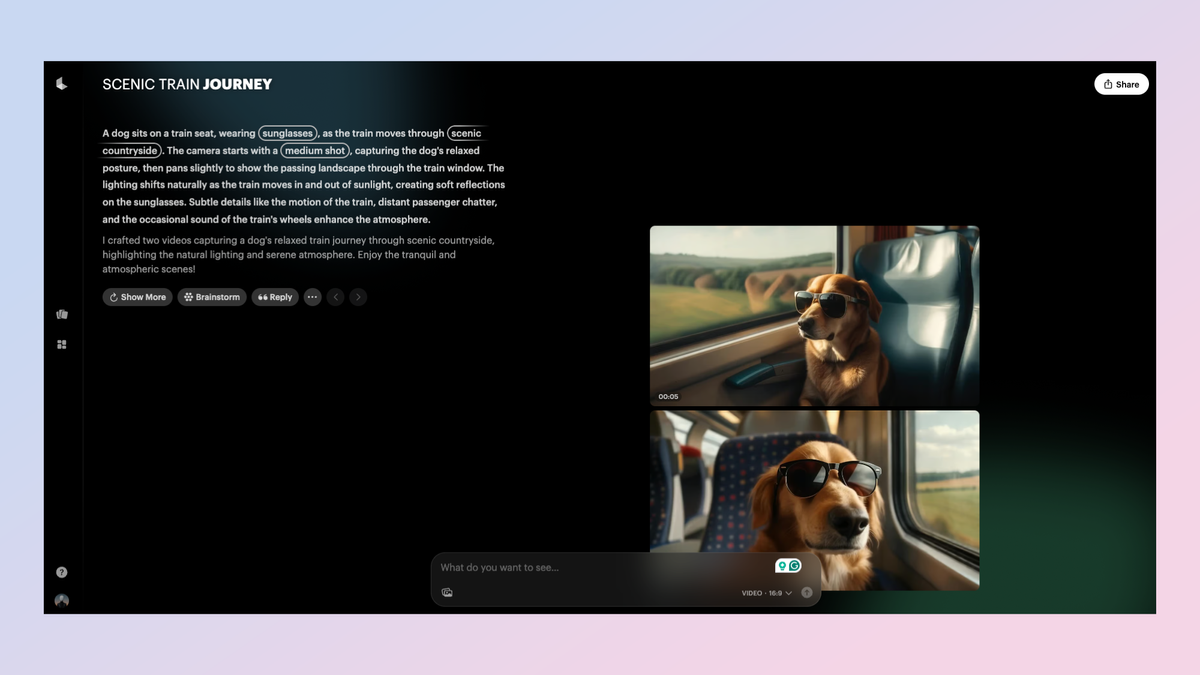The width and height of the screenshot is (1200, 675).
Task: Click the Brainstorm button
Action: click(x=211, y=297)
